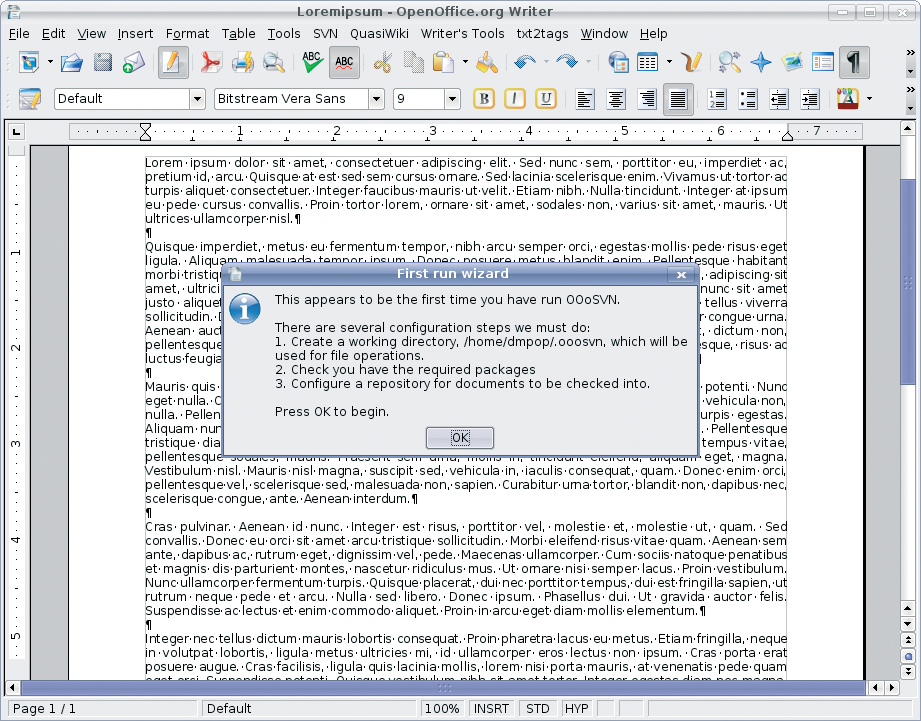Screen dimensions: 921x721
Task: Open the Undo history dropdown arrow
Action: 546,62
